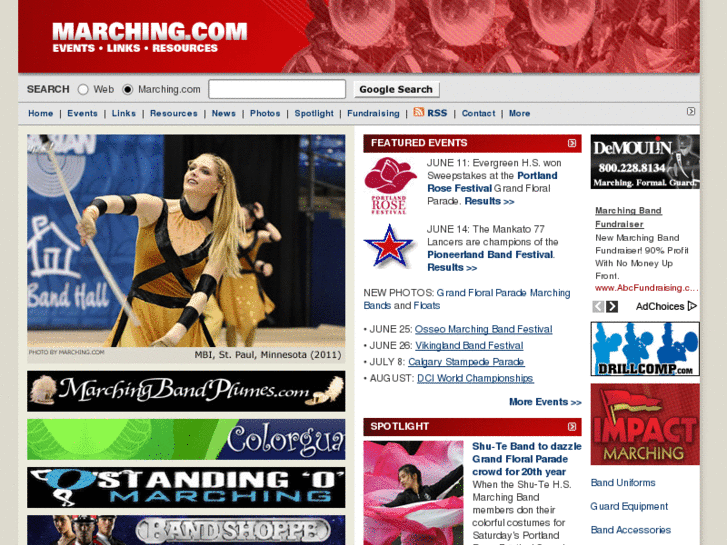Click the Impact Marching ad

[645, 424]
